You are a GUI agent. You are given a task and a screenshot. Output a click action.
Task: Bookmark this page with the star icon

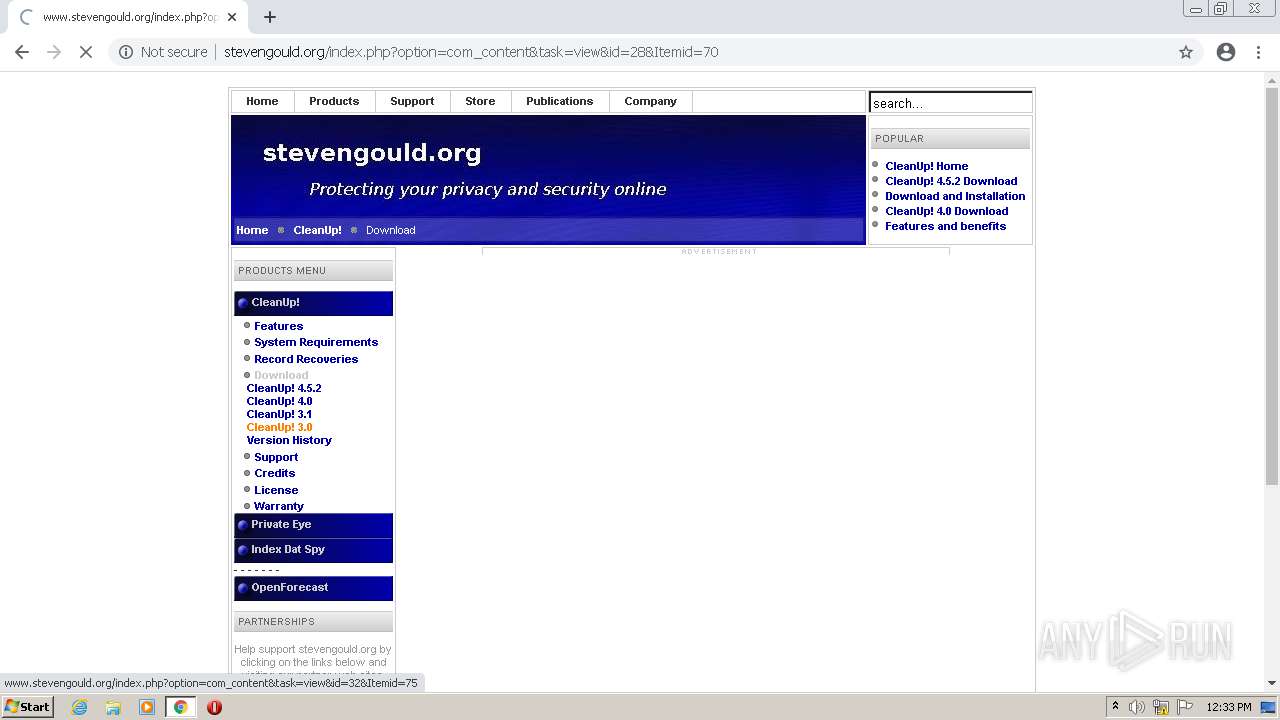tap(1186, 52)
